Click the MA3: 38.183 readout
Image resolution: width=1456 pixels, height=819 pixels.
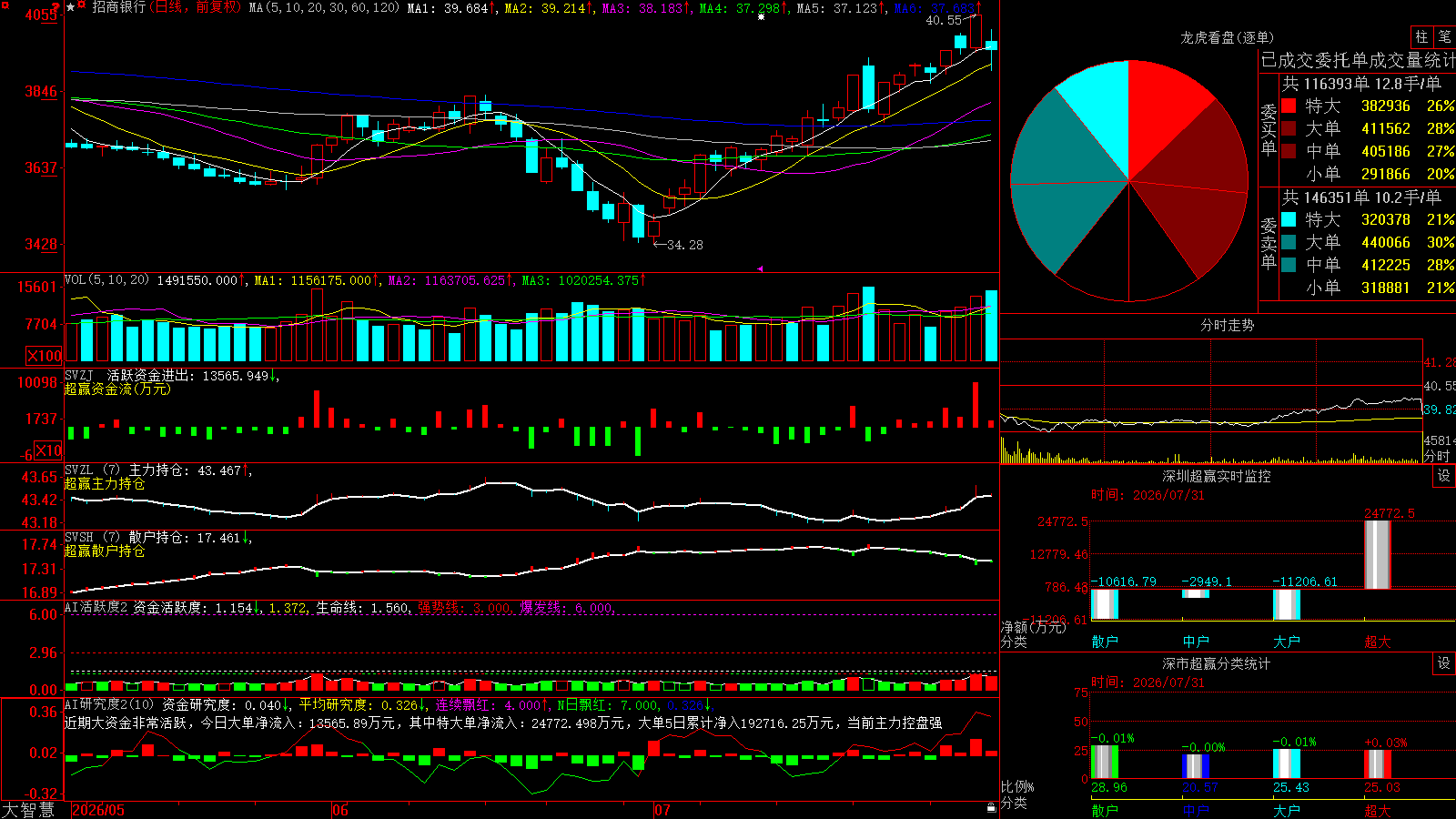[646, 8]
